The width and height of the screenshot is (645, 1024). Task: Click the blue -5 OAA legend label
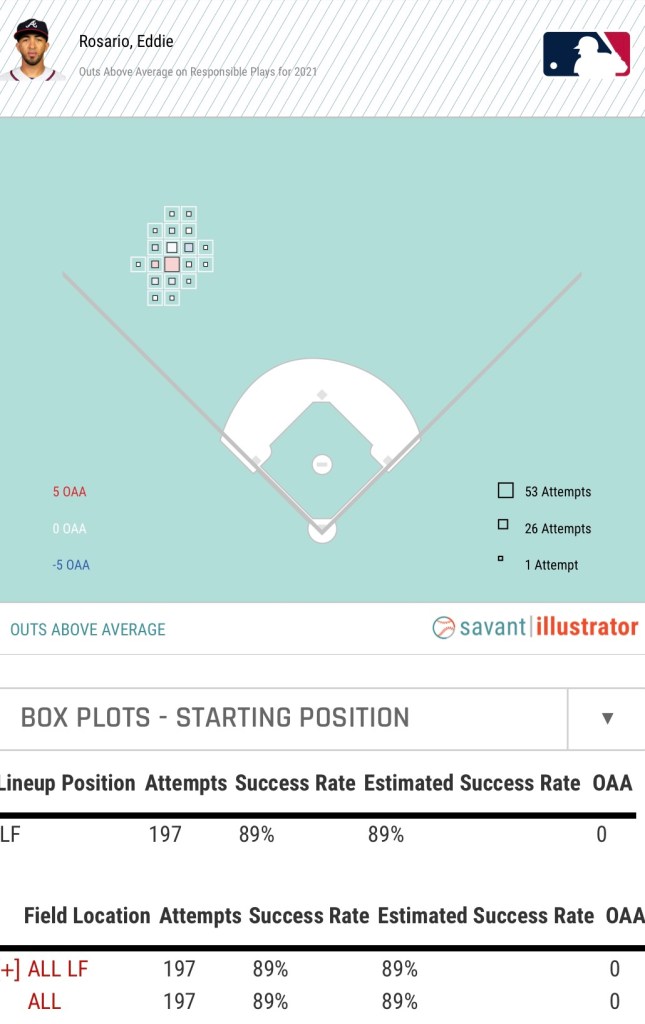click(x=71, y=565)
